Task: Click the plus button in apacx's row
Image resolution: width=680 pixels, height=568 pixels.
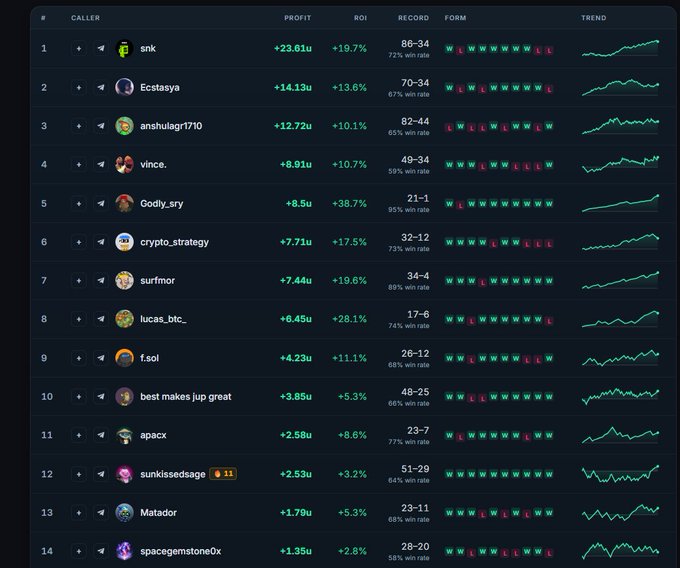Action: 78,435
